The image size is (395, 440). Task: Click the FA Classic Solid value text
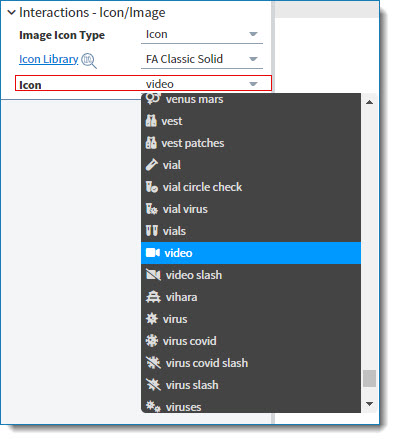(184, 59)
